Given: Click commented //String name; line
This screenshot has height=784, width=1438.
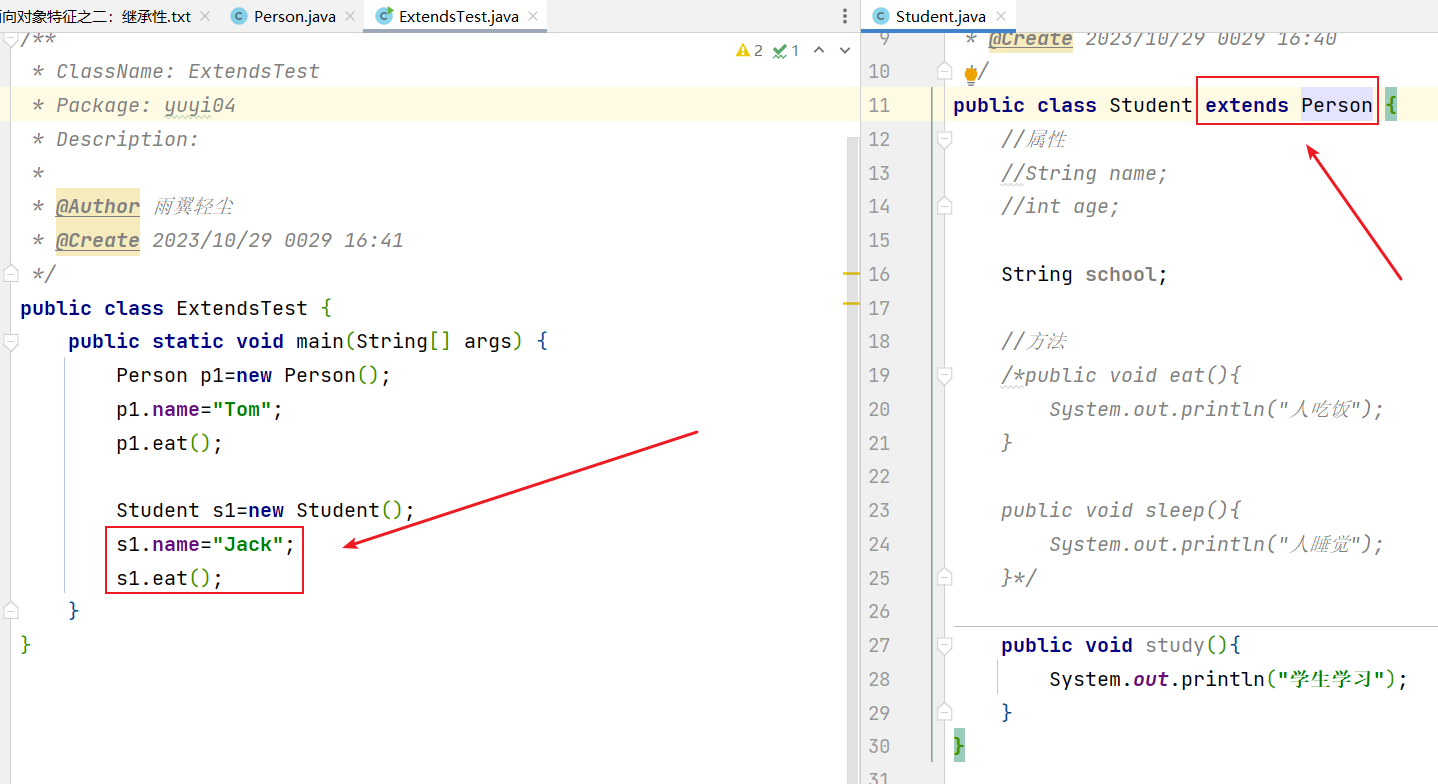Looking at the screenshot, I should coord(1084,173).
